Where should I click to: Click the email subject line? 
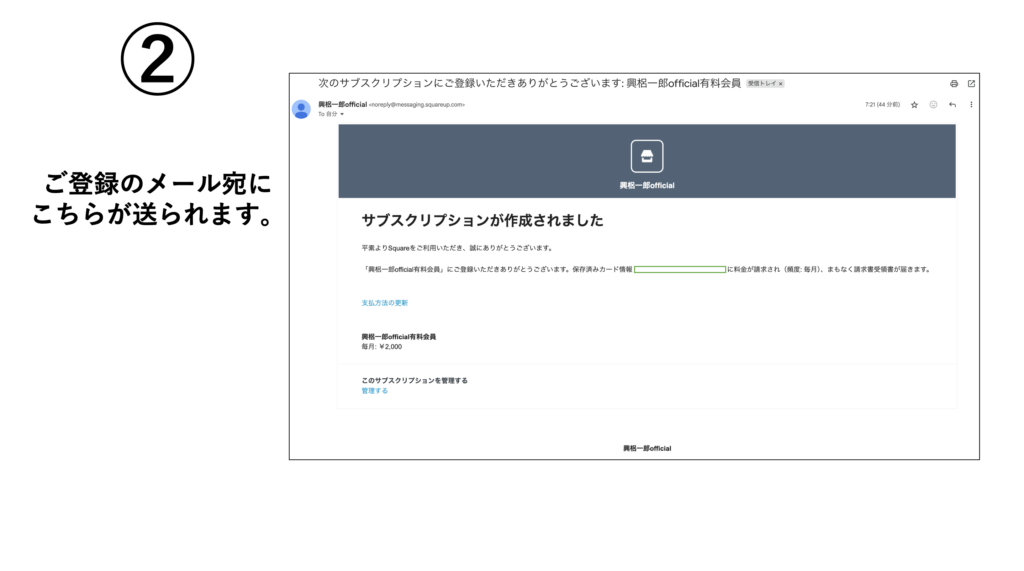[x=529, y=84]
